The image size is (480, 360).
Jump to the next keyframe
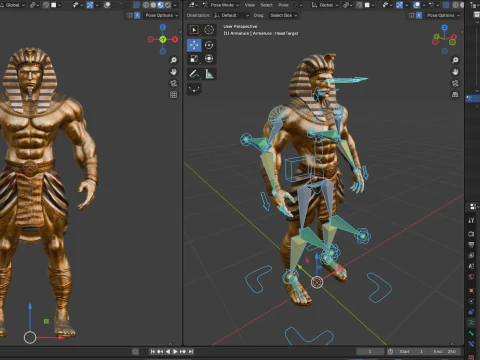tap(183, 351)
